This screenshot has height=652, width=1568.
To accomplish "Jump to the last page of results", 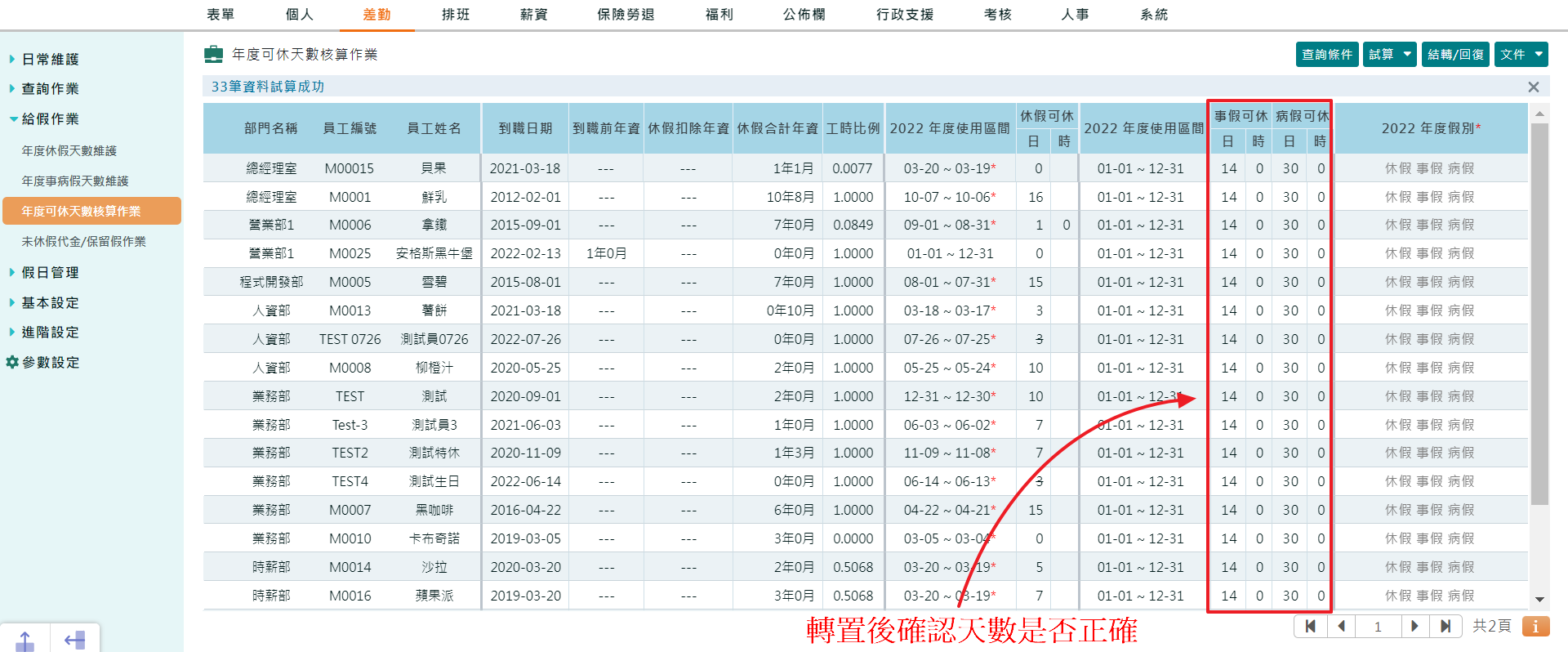I will [x=1445, y=627].
